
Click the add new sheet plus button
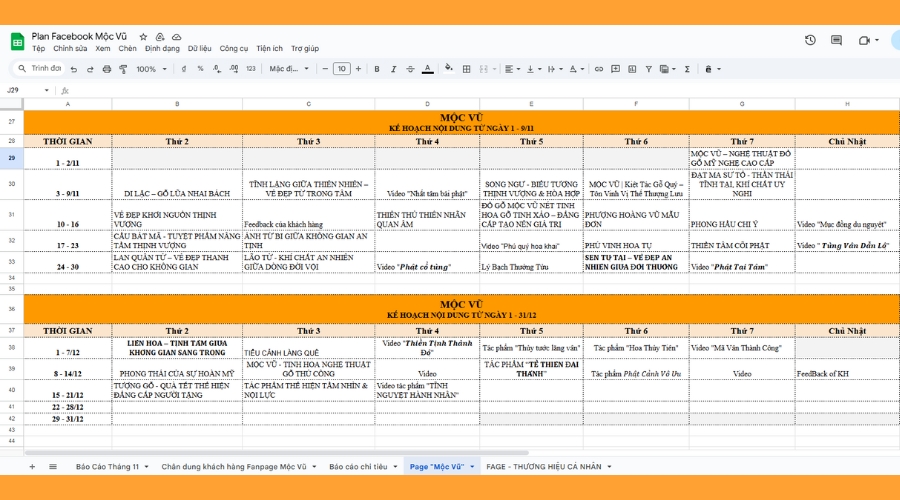31,467
